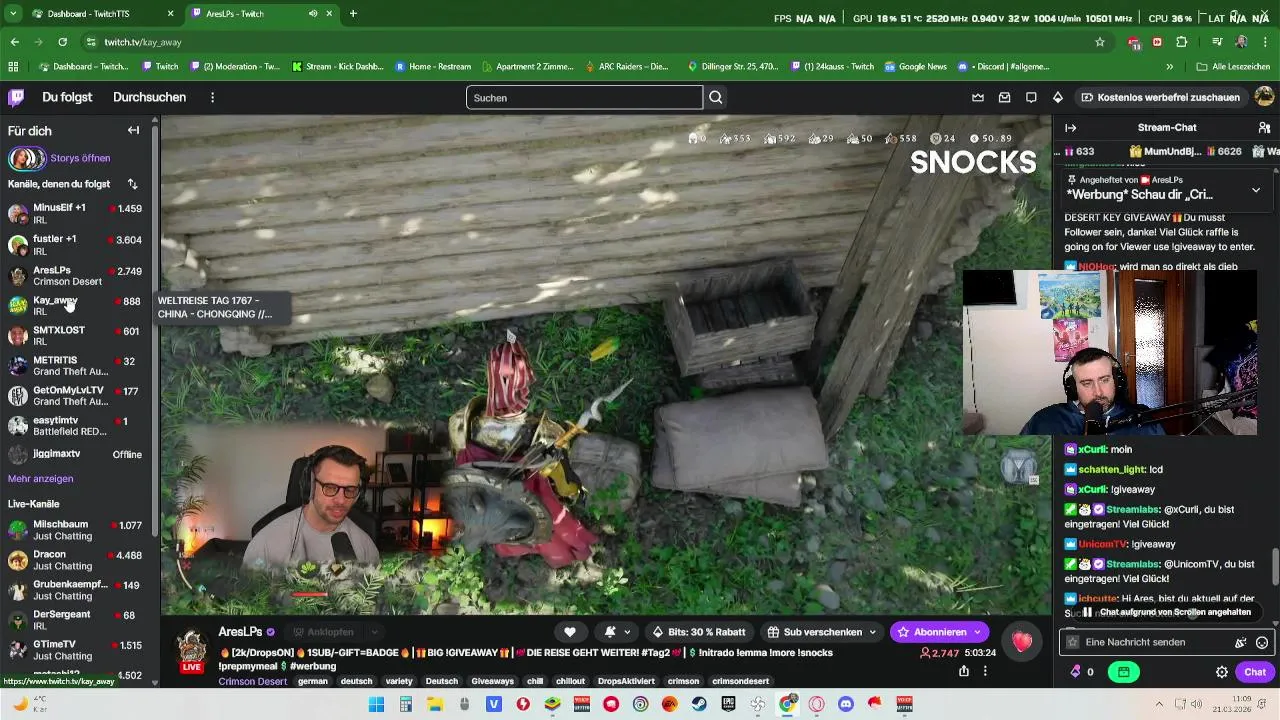This screenshot has width=1280, height=720.
Task: Open chat community members icon
Action: tap(1264, 128)
